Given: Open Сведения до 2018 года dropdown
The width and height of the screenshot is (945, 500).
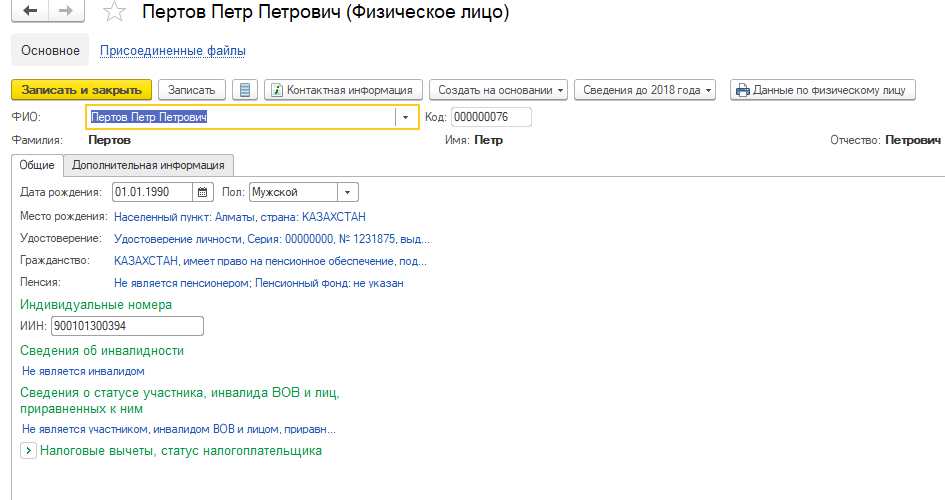Looking at the screenshot, I should [x=645, y=90].
